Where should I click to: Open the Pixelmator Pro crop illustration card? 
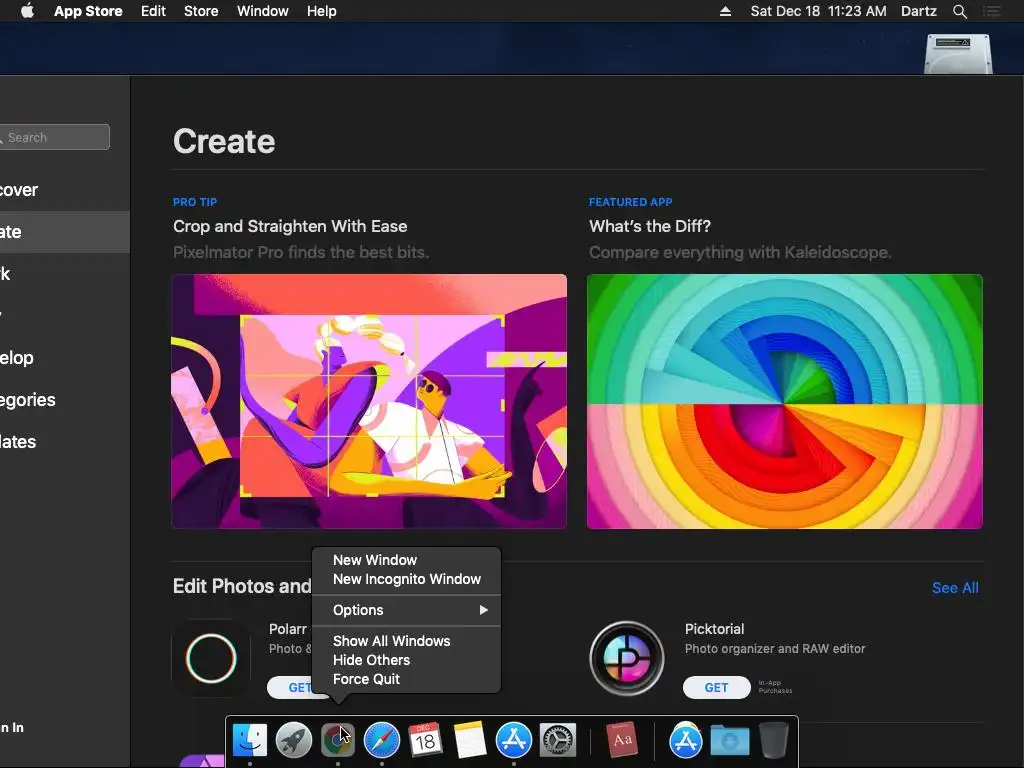369,401
